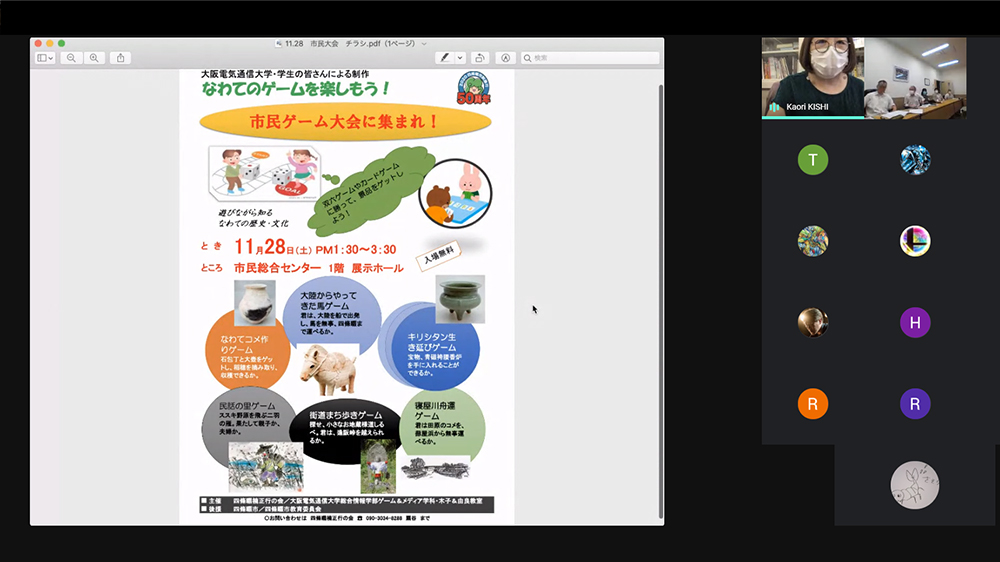The width and height of the screenshot is (1000, 562).
Task: Click the 'Kaori KISHI' name label
Action: (x=807, y=107)
